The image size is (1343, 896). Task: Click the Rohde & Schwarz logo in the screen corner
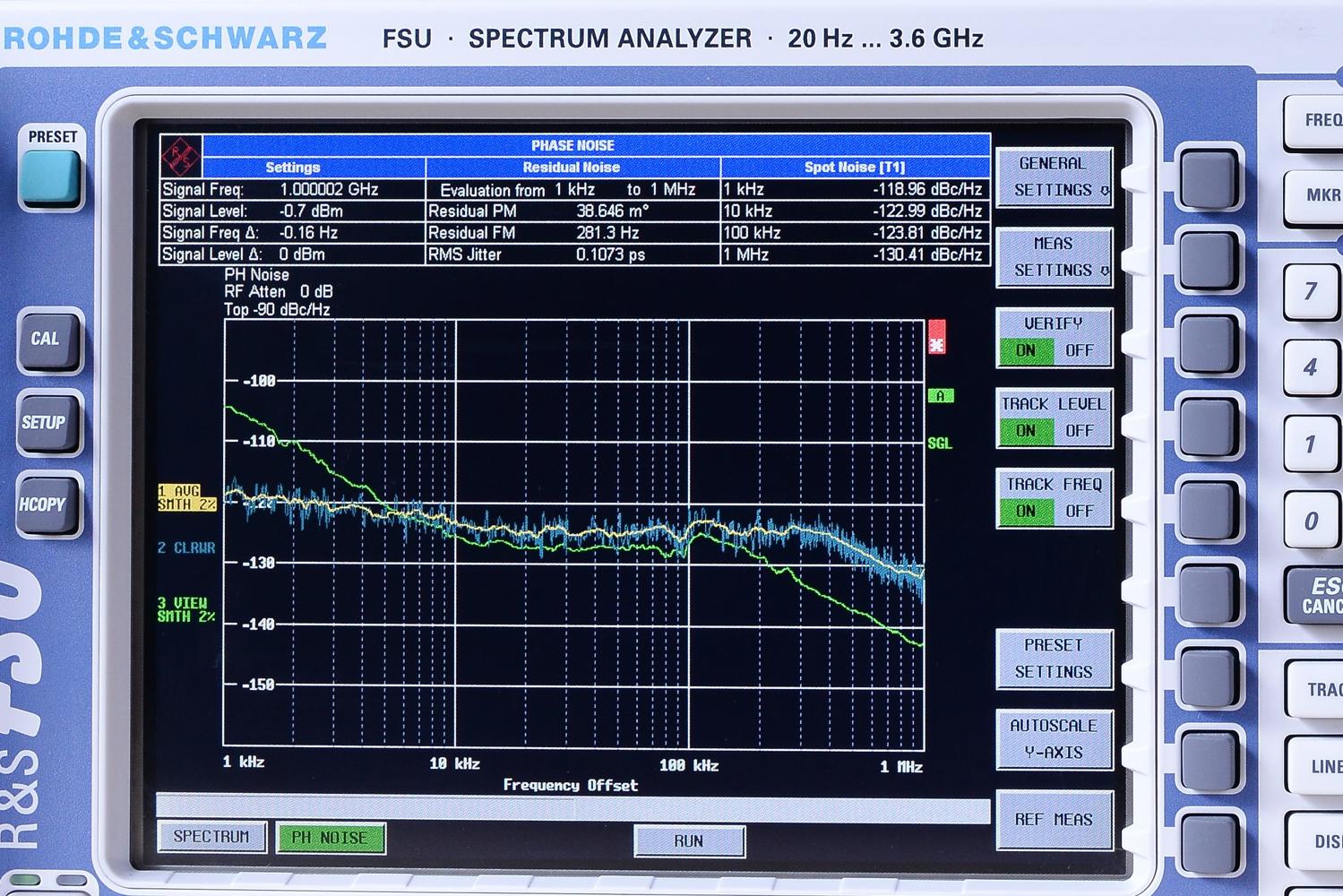tap(179, 154)
